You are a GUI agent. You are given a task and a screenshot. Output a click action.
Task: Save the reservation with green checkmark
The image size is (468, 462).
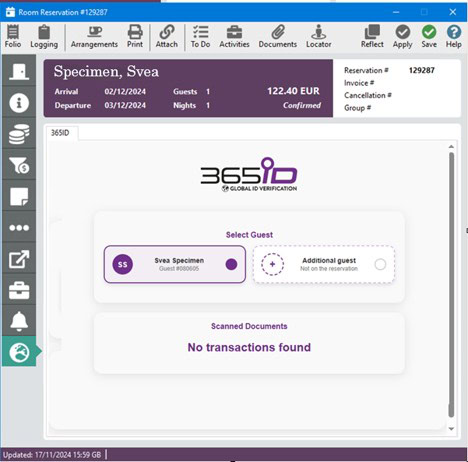pyautogui.click(x=429, y=36)
